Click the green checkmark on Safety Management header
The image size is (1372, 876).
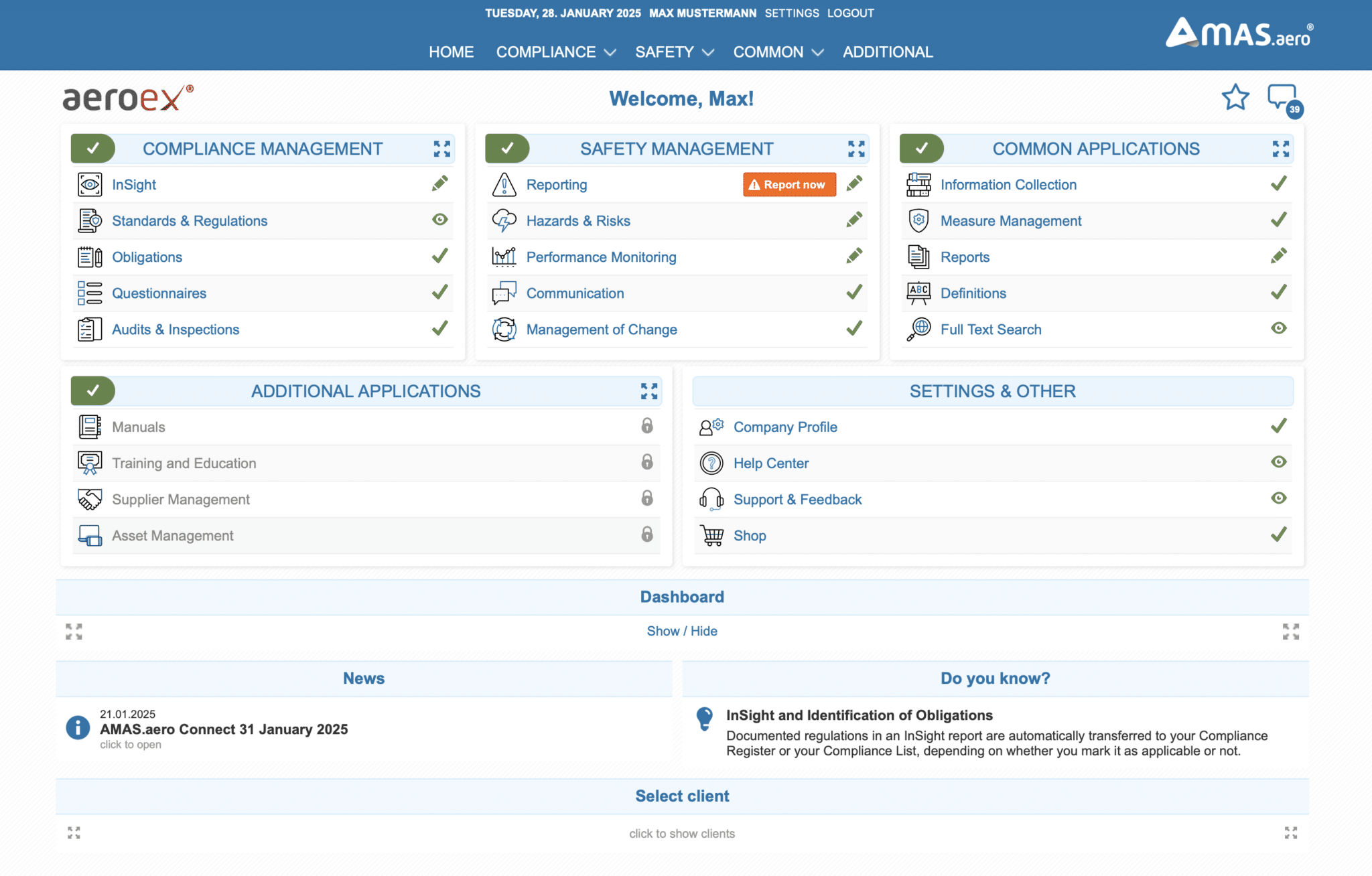coord(507,149)
